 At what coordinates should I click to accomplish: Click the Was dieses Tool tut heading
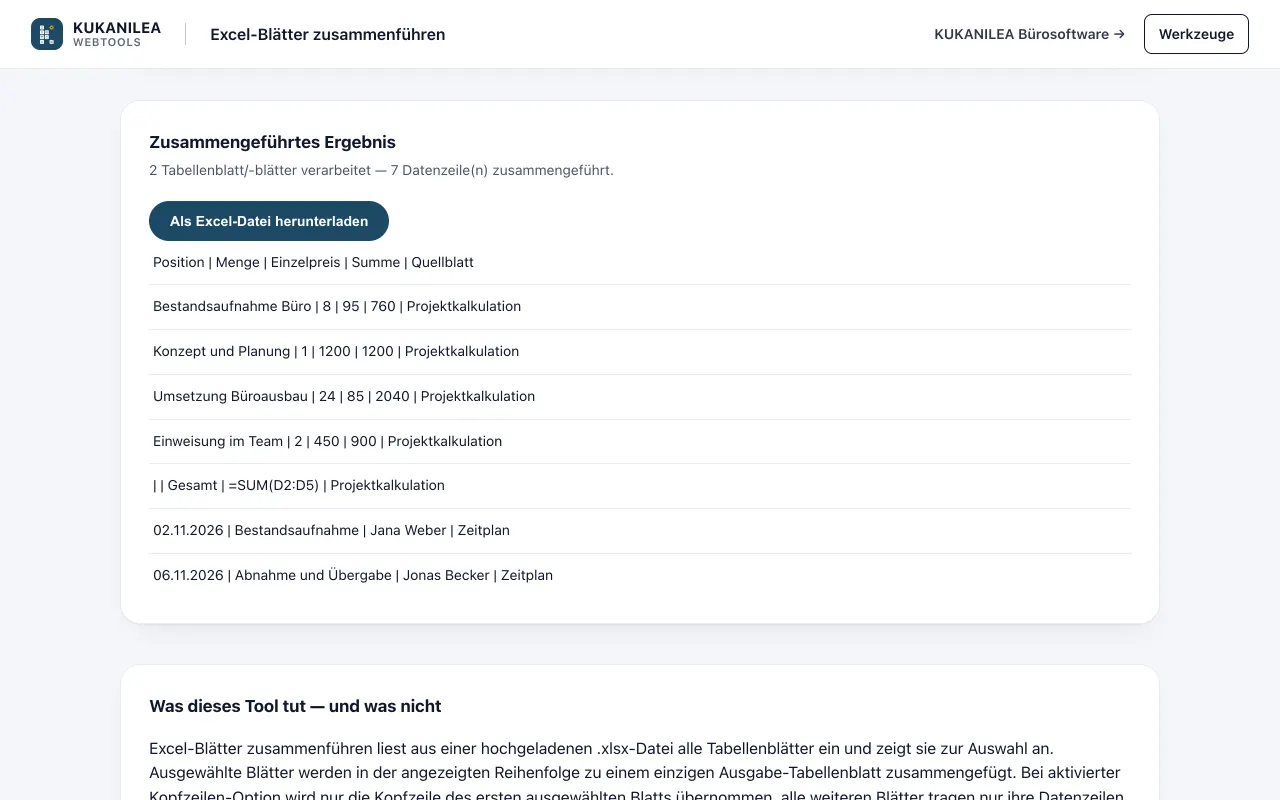tap(295, 706)
